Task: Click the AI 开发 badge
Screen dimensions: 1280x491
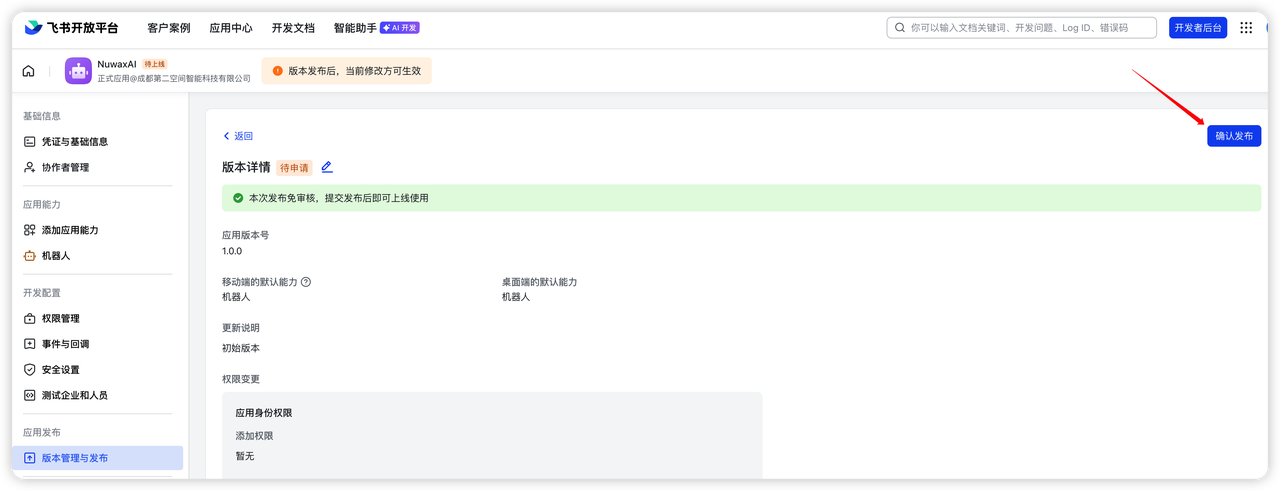Action: [x=400, y=28]
